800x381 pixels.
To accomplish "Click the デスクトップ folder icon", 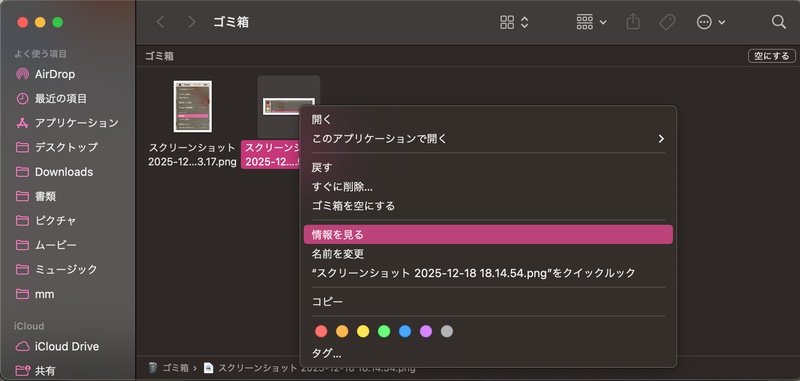I will tap(22, 147).
